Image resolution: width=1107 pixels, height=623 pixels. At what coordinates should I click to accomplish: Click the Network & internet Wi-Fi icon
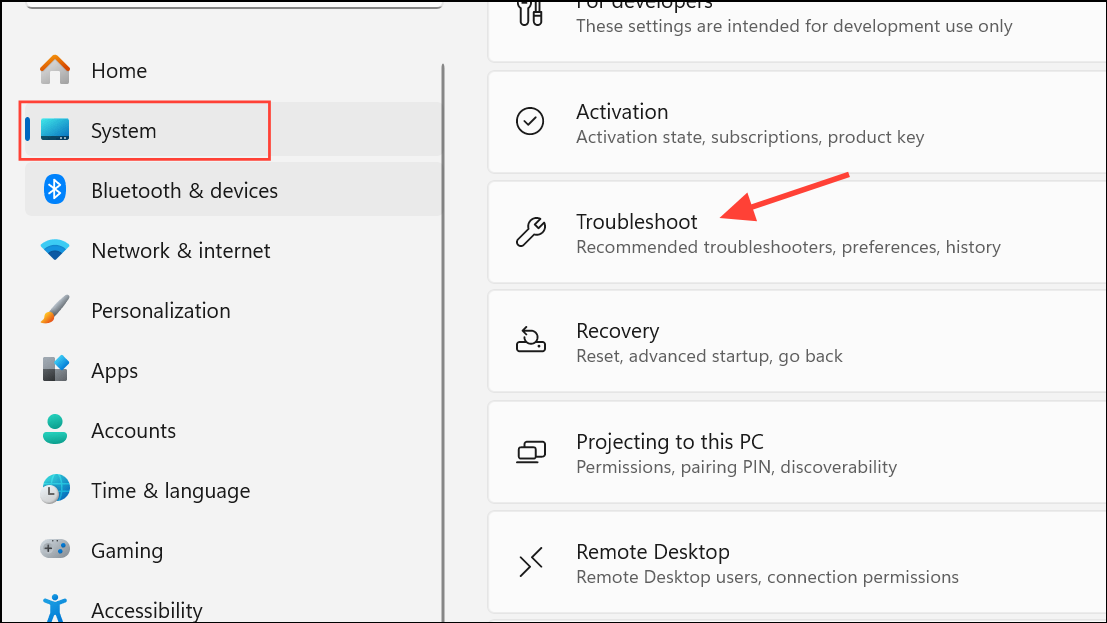pyautogui.click(x=54, y=250)
